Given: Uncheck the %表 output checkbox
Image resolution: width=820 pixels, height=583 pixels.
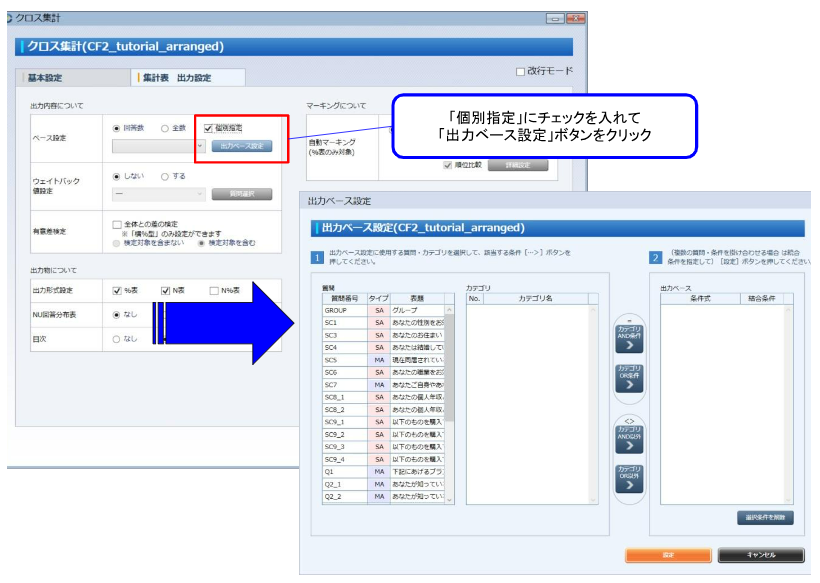Looking at the screenshot, I should (117, 290).
